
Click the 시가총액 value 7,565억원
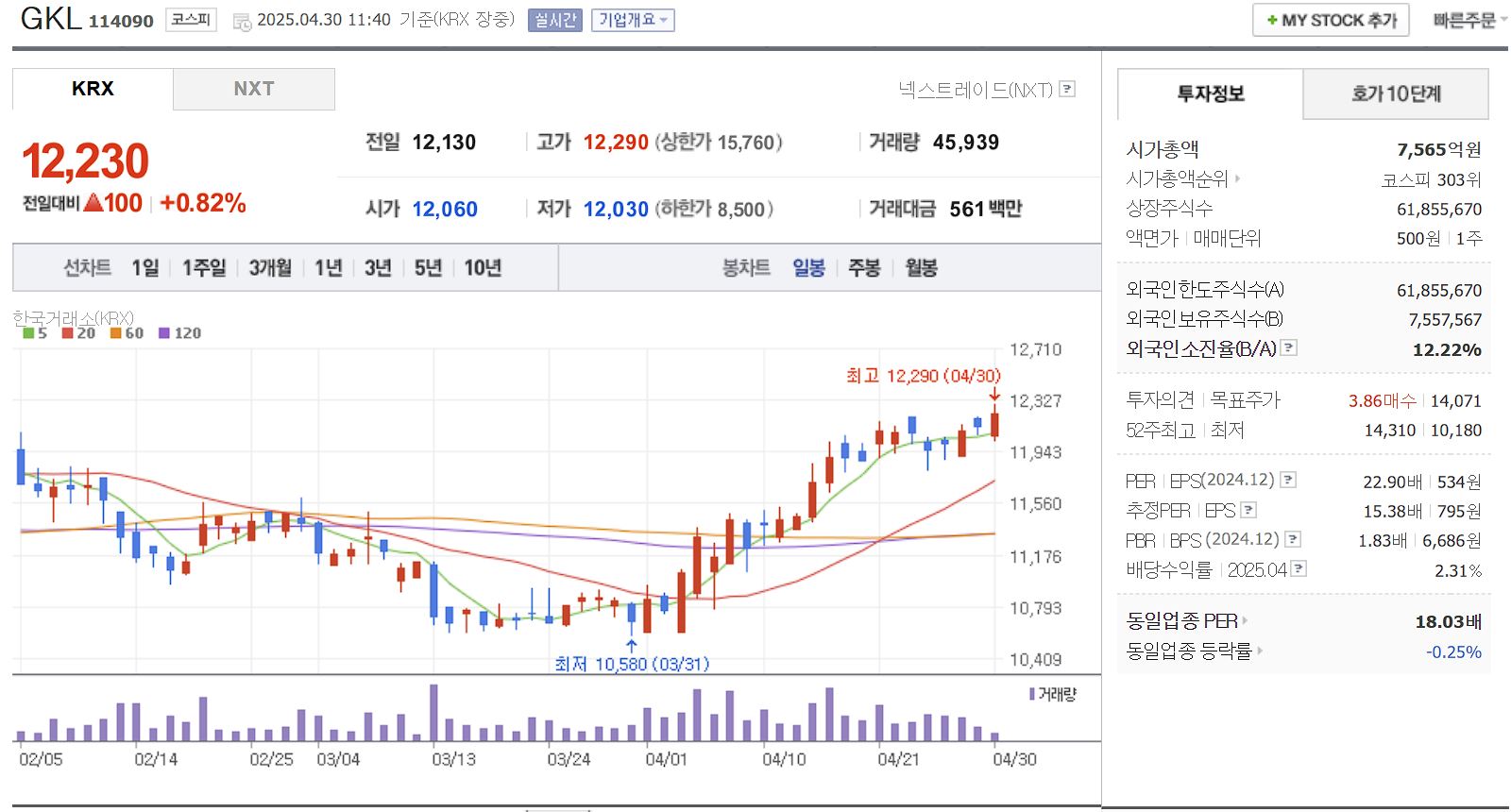coord(1439,149)
